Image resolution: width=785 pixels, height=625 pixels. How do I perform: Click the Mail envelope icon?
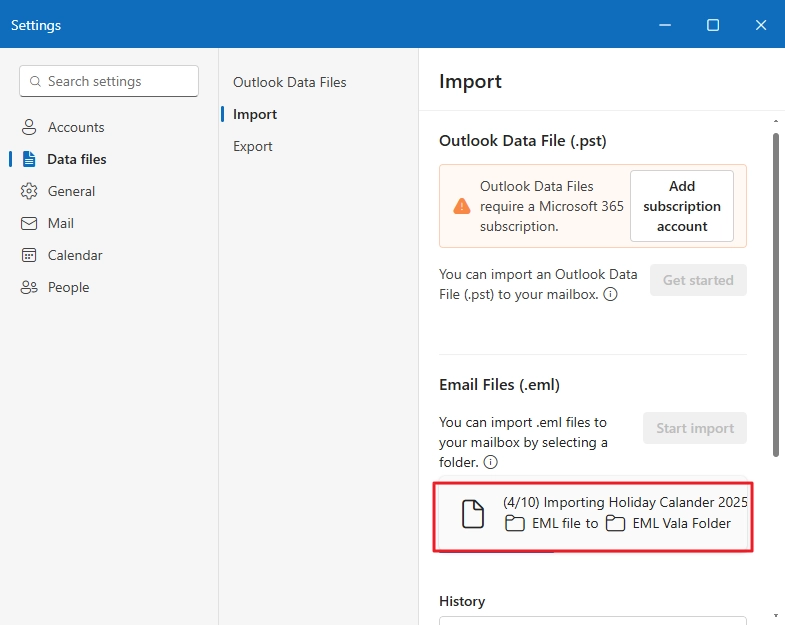tap(29, 223)
